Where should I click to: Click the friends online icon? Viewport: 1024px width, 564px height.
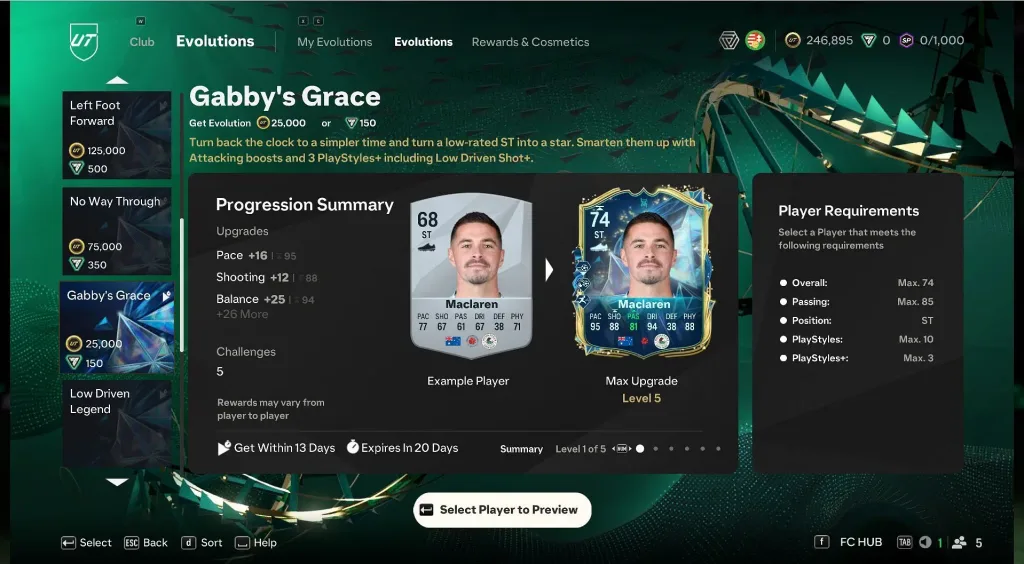[x=959, y=542]
